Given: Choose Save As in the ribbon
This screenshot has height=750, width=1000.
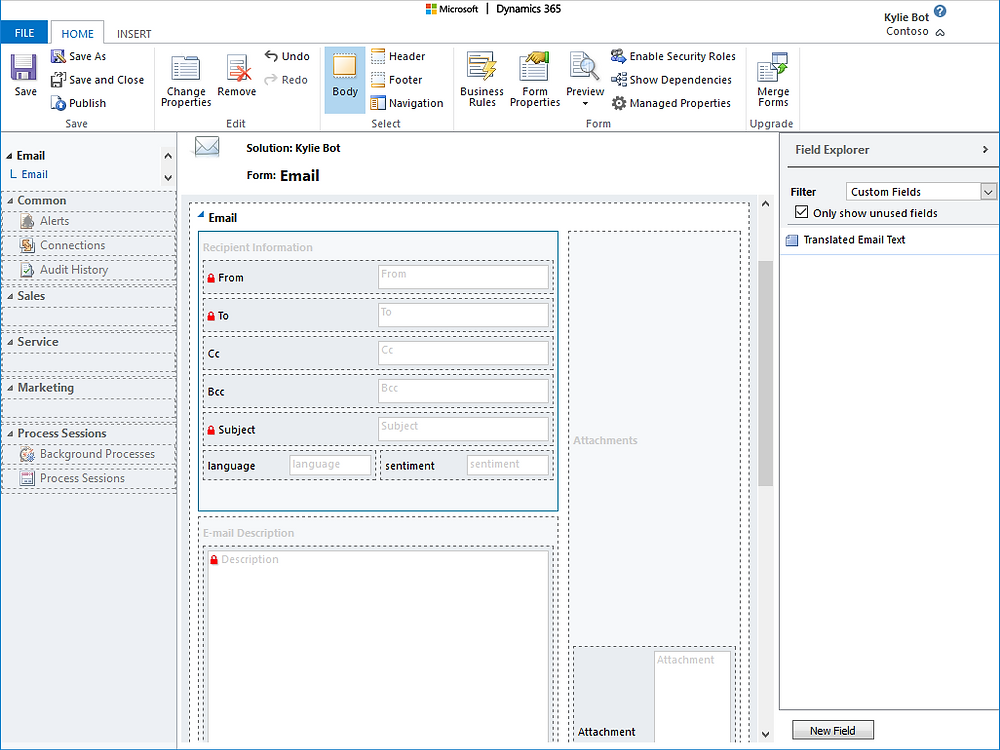Looking at the screenshot, I should click(x=78, y=56).
